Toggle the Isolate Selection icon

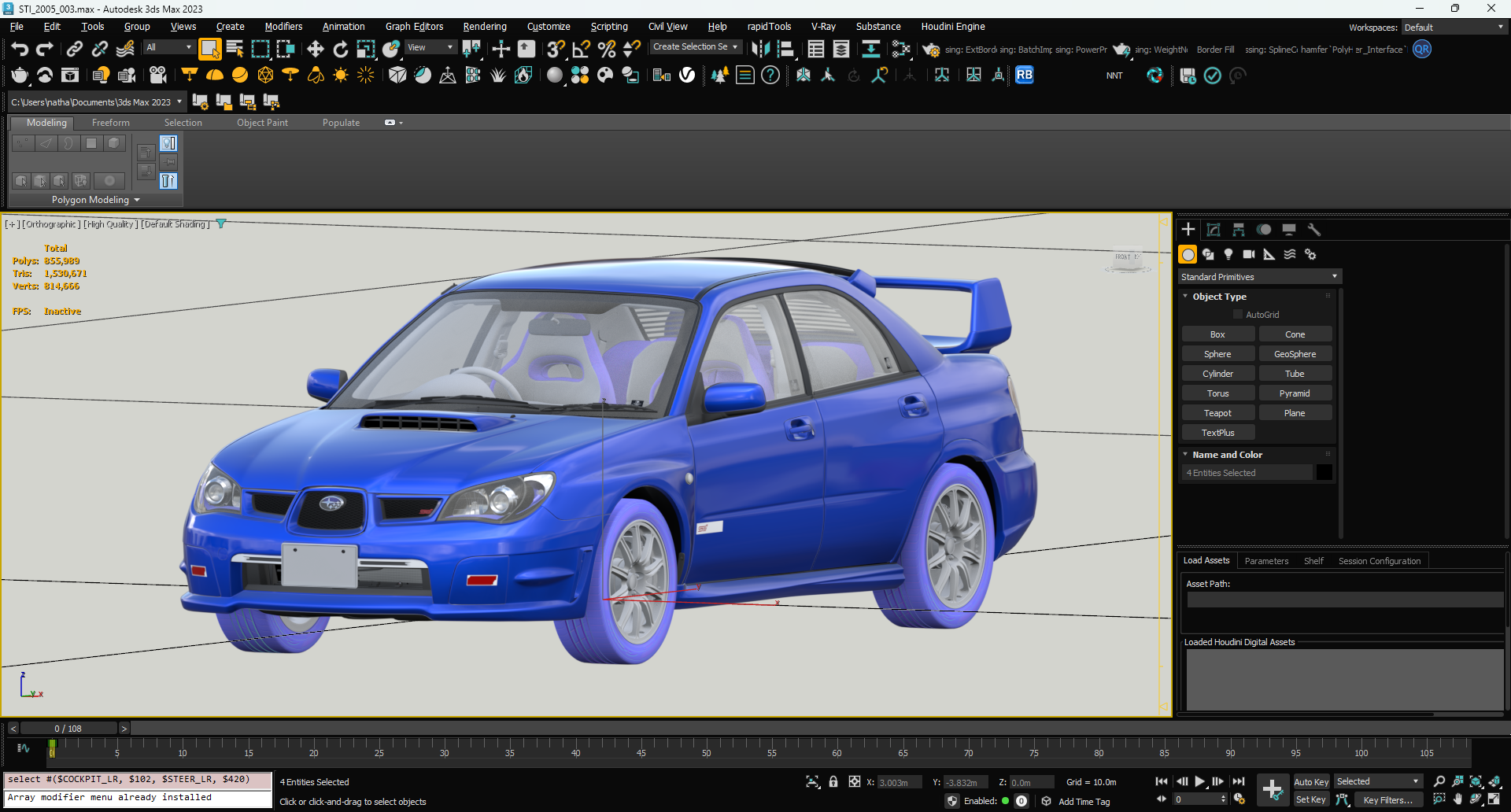[x=813, y=782]
